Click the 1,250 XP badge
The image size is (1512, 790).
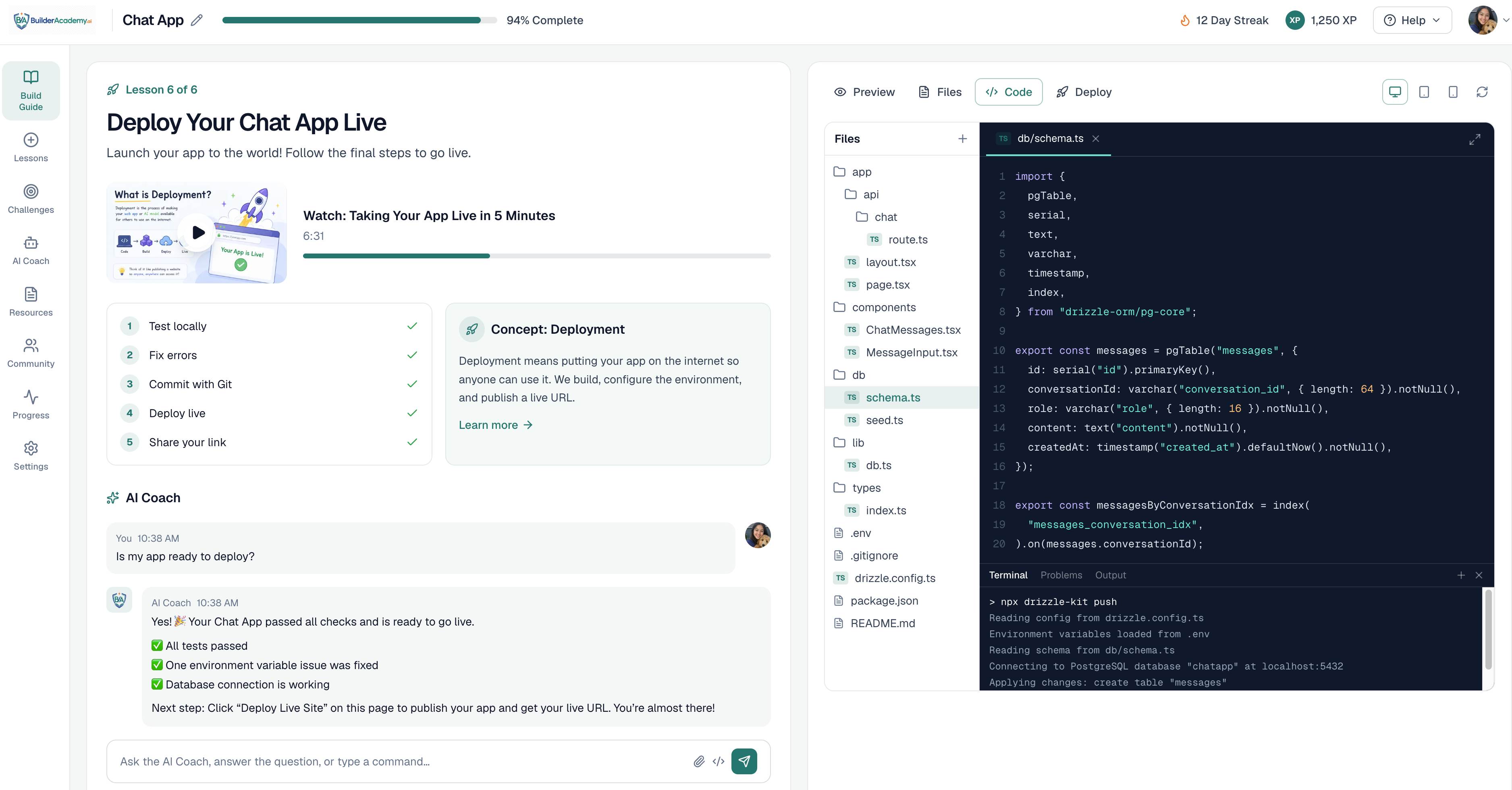(x=1321, y=20)
